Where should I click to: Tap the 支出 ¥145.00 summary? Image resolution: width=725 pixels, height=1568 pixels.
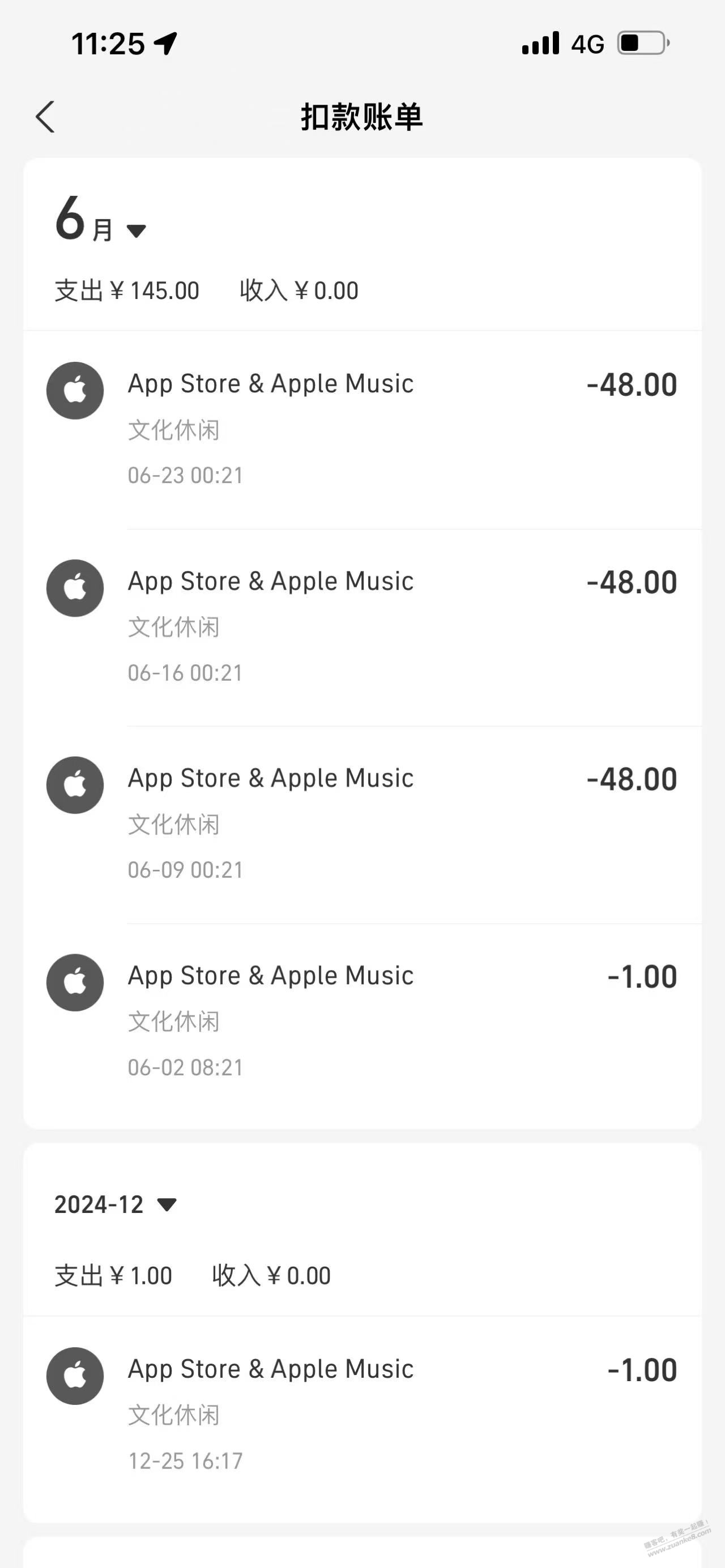pyautogui.click(x=127, y=290)
